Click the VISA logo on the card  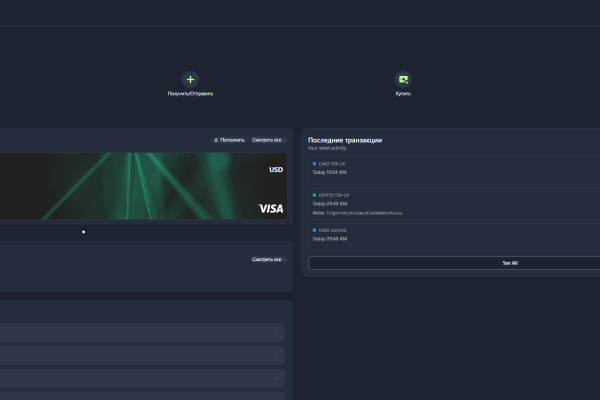click(271, 209)
